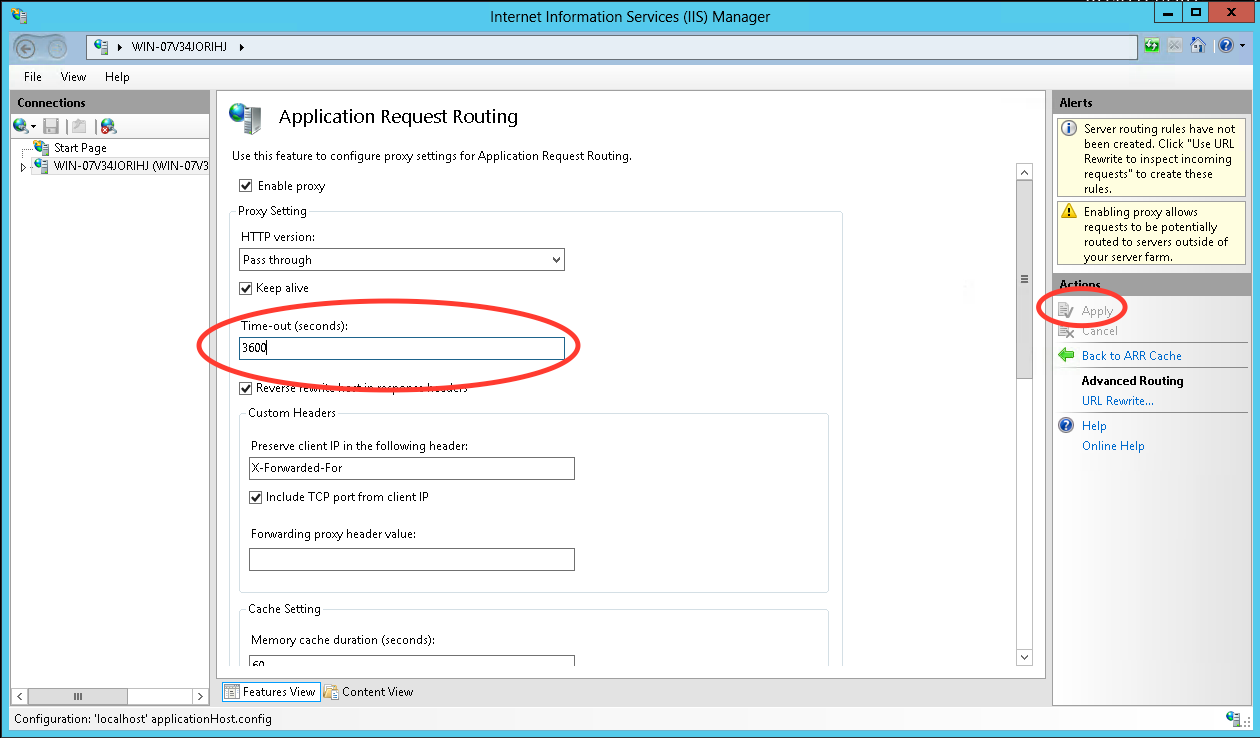Screen dimensions: 1260x738
Task: Click the Configuration localhost status bar text
Action: coord(143,719)
